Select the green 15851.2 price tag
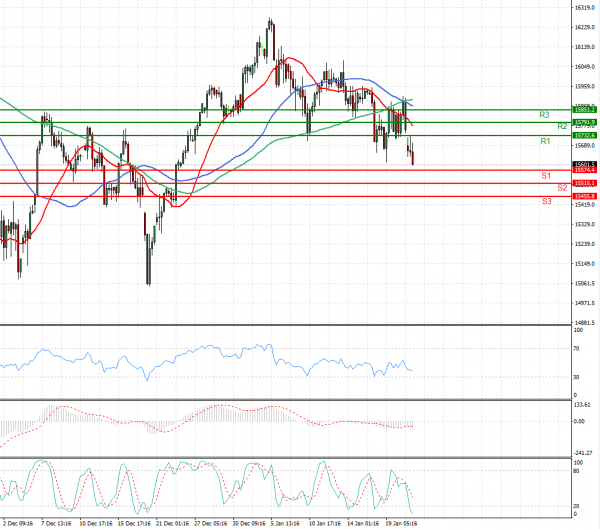The image size is (600, 529). point(584,110)
